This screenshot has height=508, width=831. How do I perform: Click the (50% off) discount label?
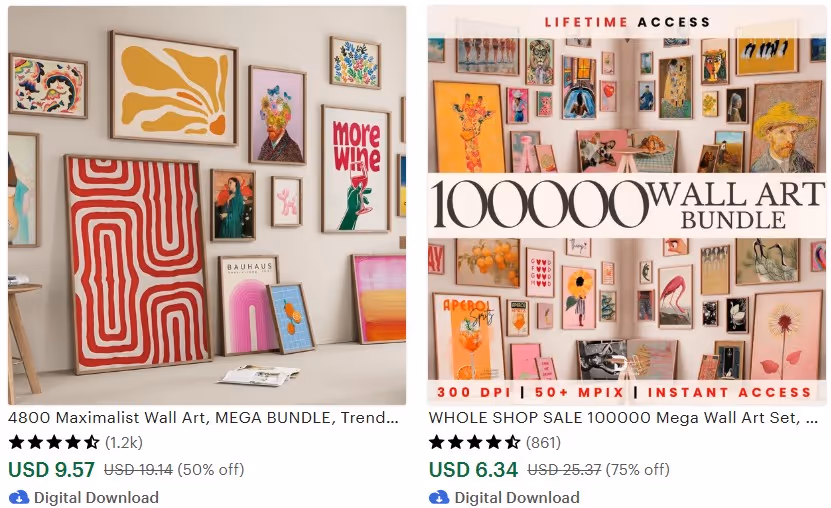tap(211, 469)
